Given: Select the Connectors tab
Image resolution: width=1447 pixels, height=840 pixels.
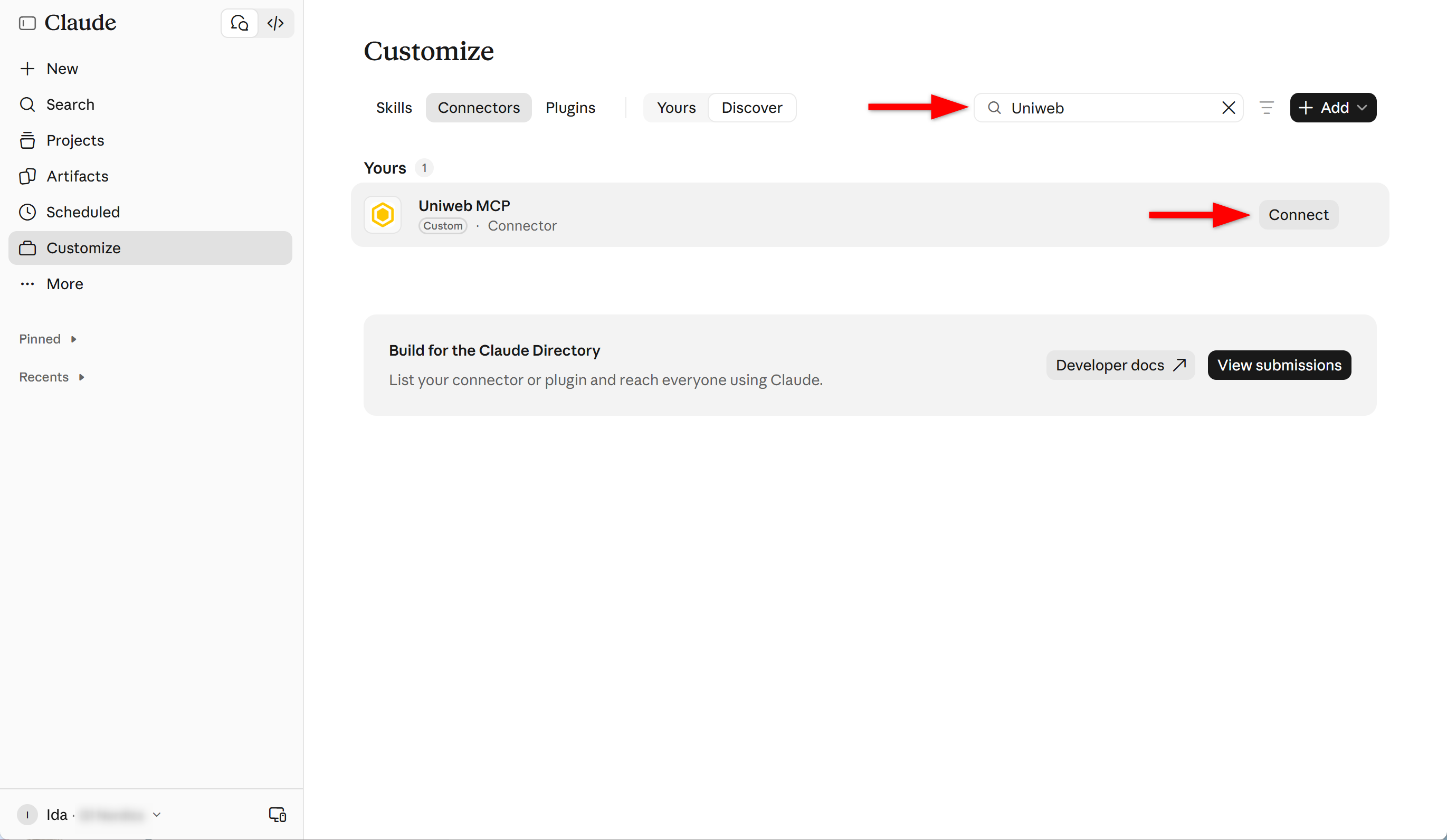Looking at the screenshot, I should (479, 108).
